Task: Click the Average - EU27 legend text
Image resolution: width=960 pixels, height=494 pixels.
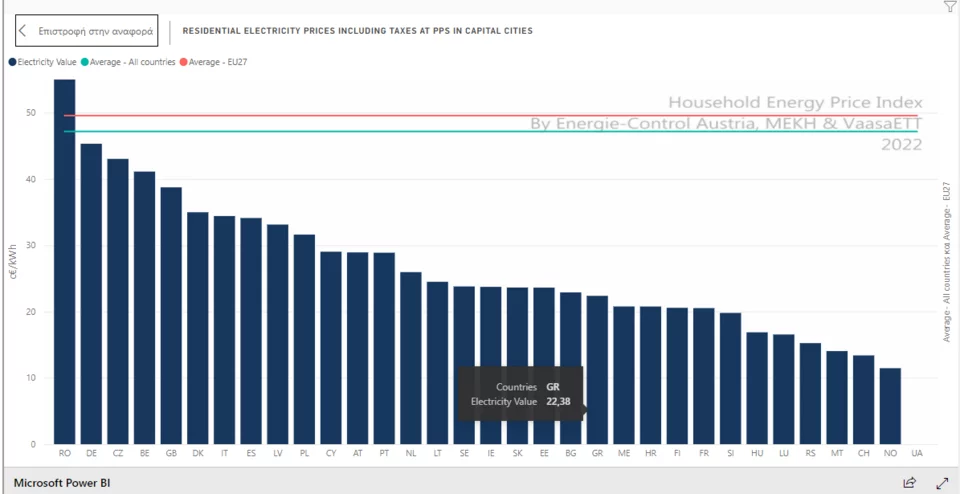Action: [x=218, y=62]
